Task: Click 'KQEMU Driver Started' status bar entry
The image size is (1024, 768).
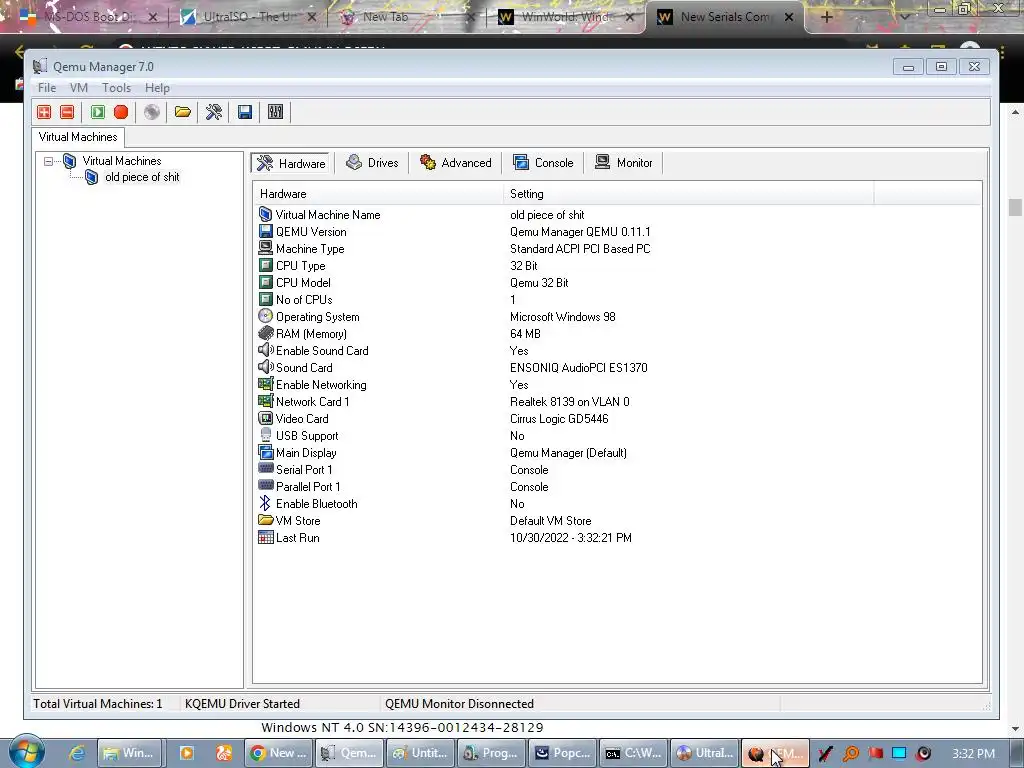Action: (242, 704)
